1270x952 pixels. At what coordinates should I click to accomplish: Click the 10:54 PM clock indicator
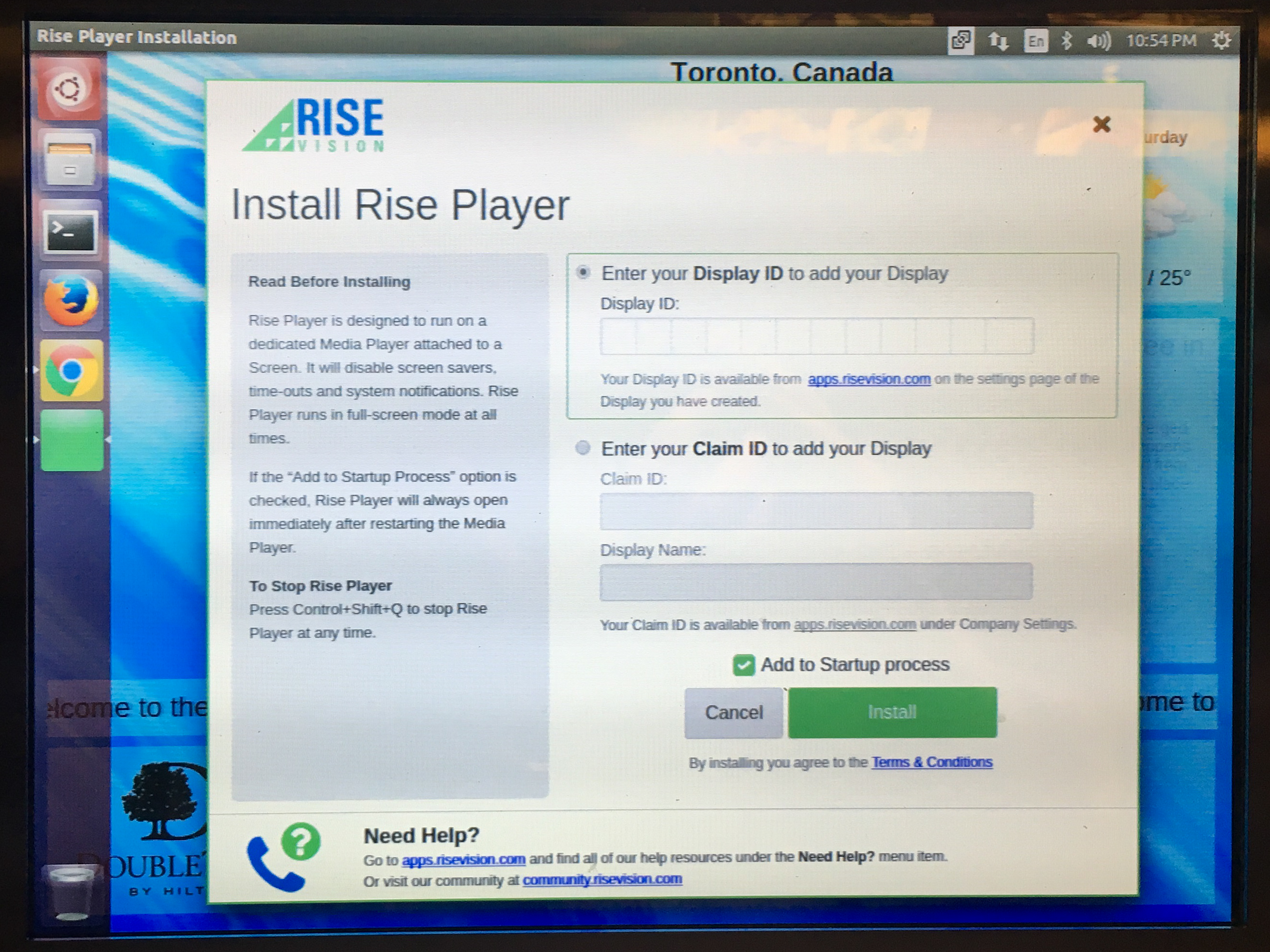coord(1161,40)
